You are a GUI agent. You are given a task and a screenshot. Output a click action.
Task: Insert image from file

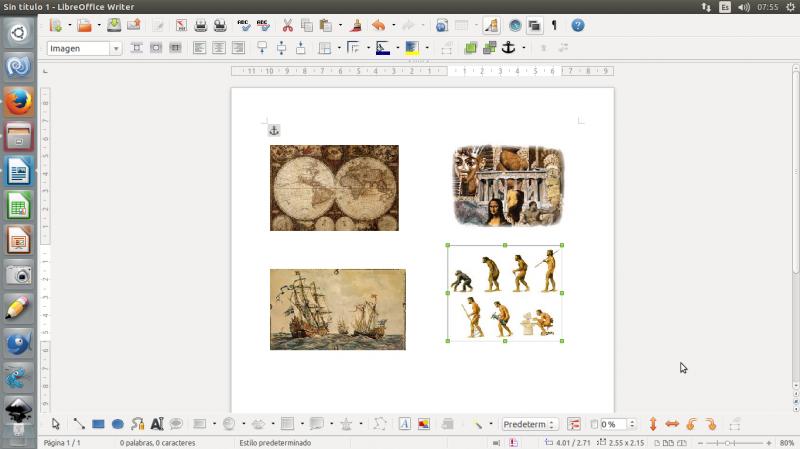[424, 424]
